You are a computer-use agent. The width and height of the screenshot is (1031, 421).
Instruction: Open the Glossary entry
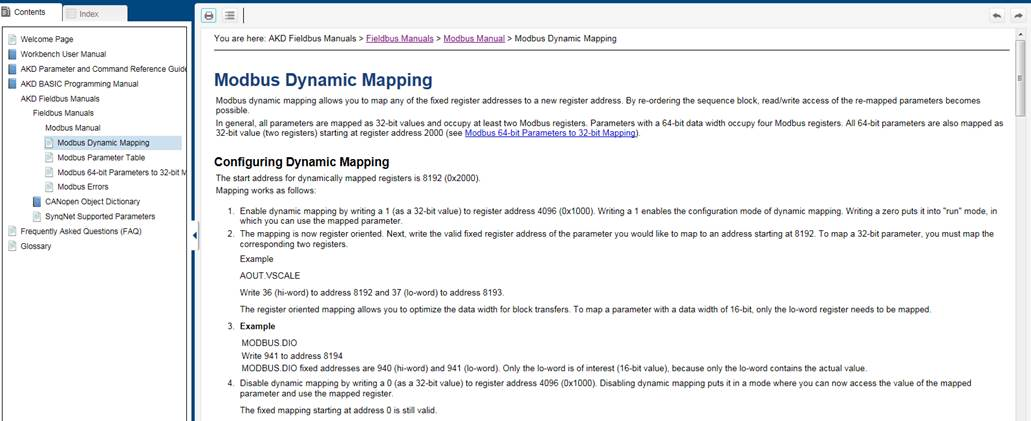(36, 246)
